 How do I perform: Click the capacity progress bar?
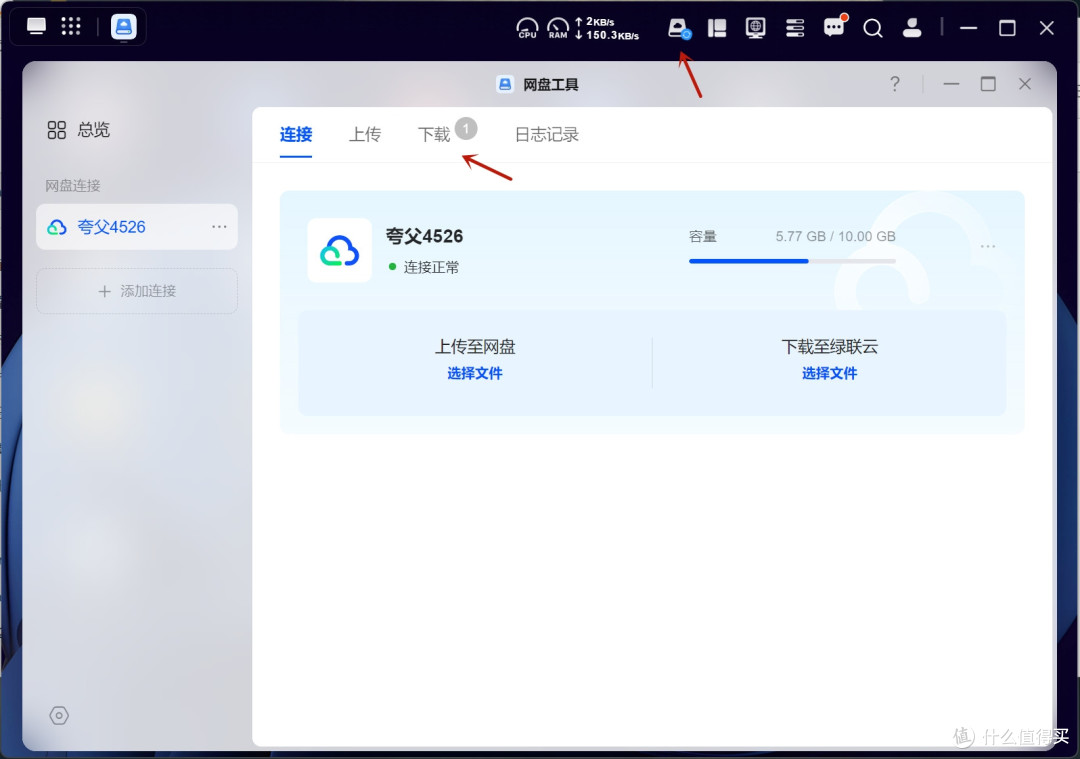pos(792,261)
